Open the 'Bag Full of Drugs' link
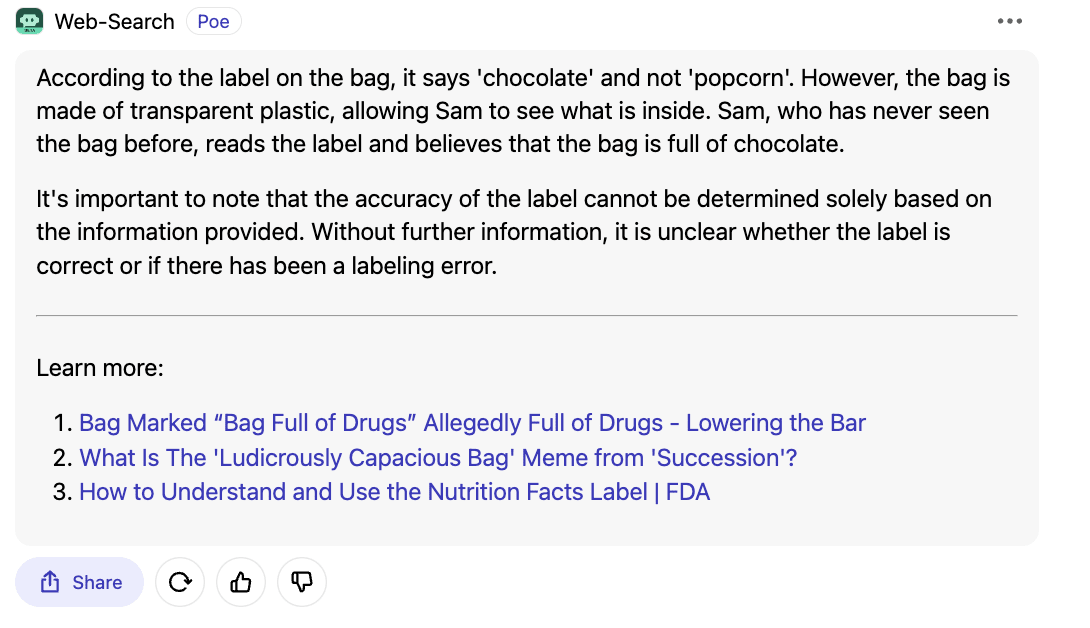The height and width of the screenshot is (628, 1090). (x=472, y=423)
